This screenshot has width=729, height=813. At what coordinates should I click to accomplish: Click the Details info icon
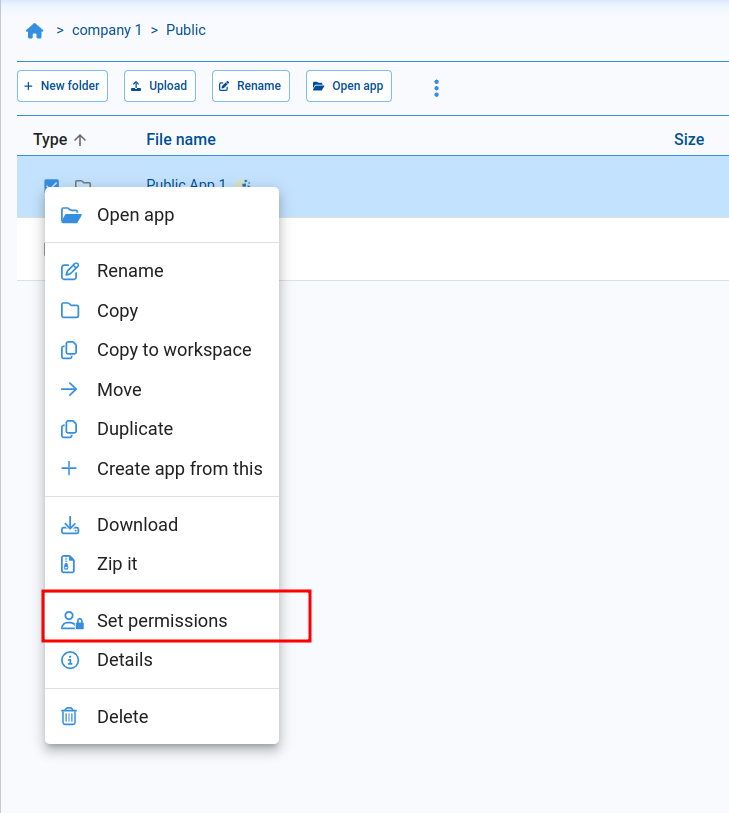point(70,660)
